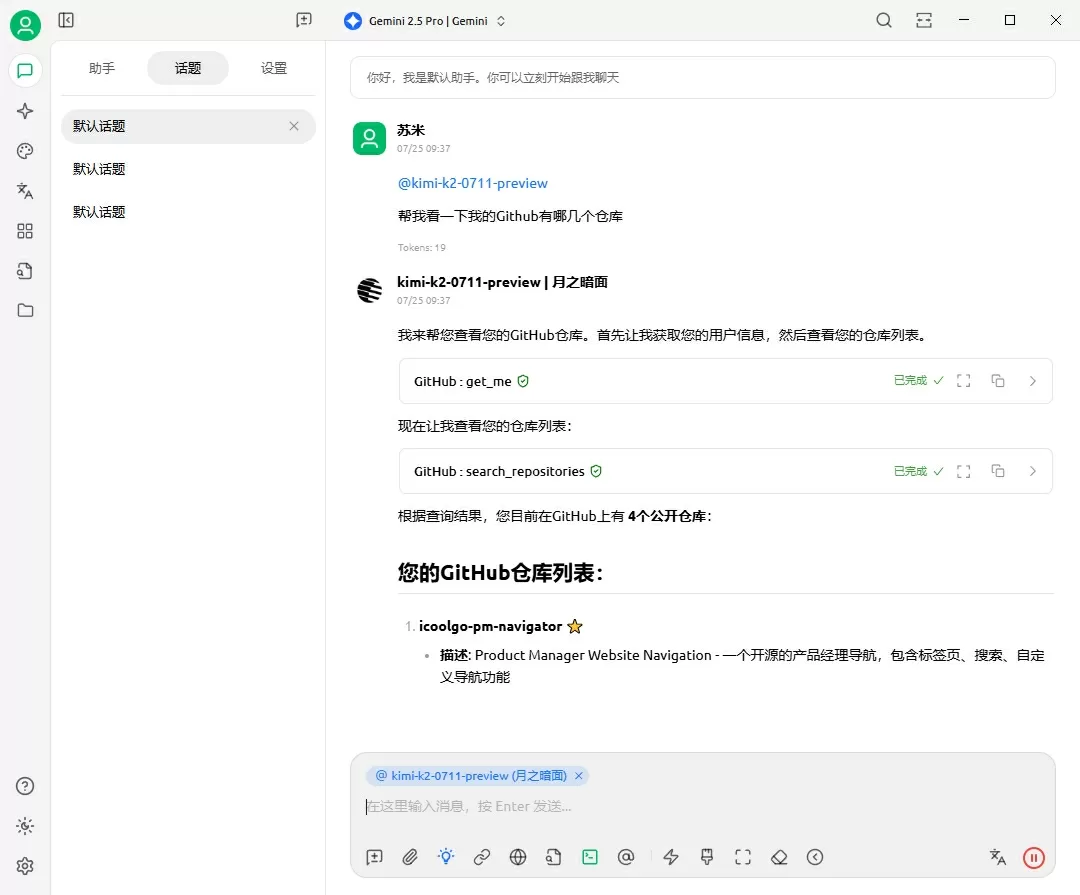The image size is (1080, 895).
Task: Expand the search_repositories tool result chevron
Action: pos(1032,471)
